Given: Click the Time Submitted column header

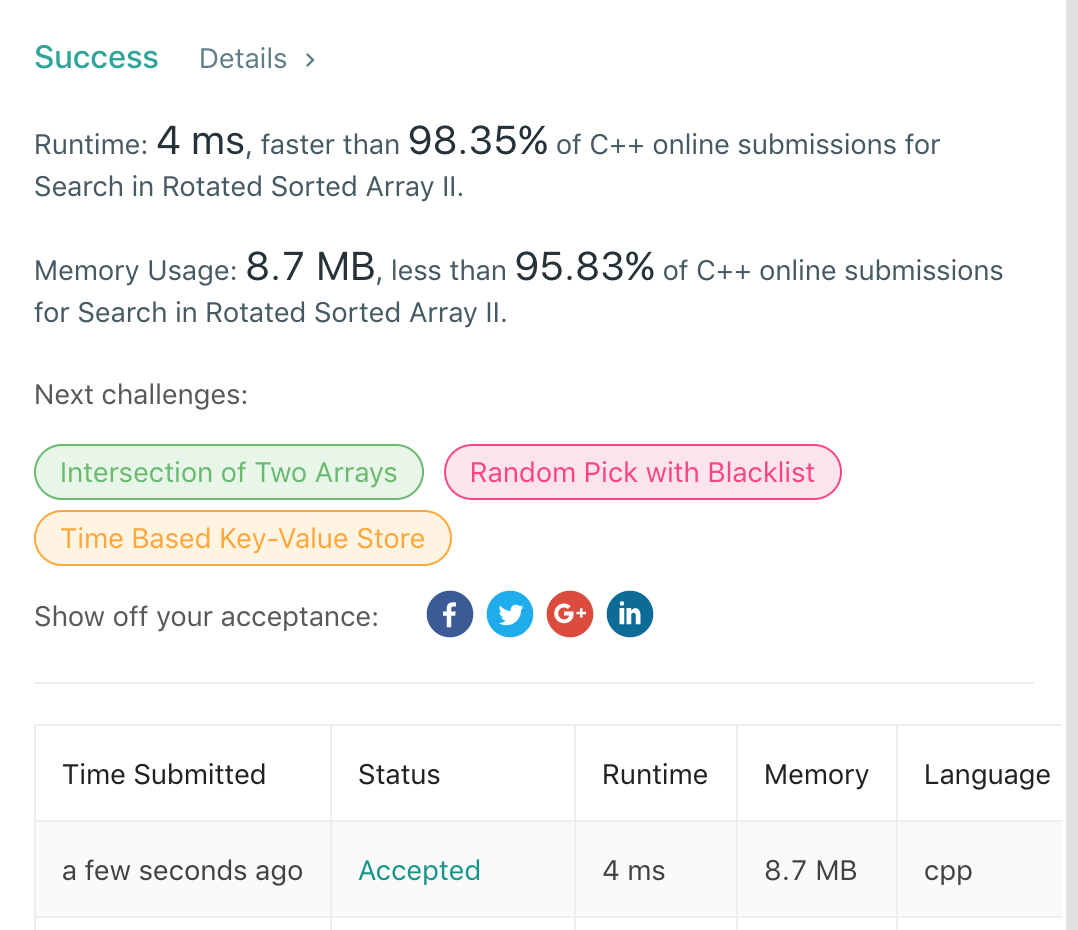Looking at the screenshot, I should (x=164, y=774).
